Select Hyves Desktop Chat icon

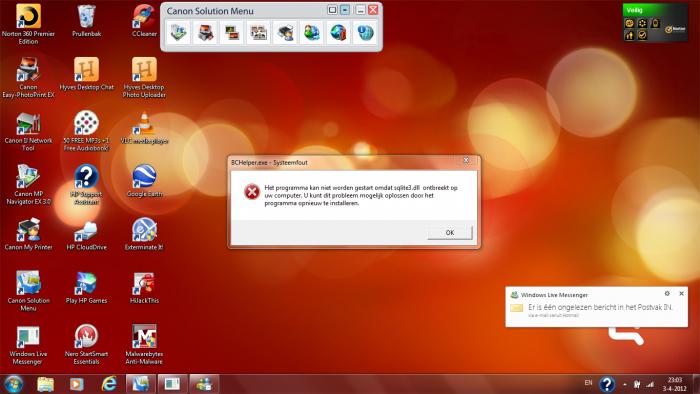86,74
